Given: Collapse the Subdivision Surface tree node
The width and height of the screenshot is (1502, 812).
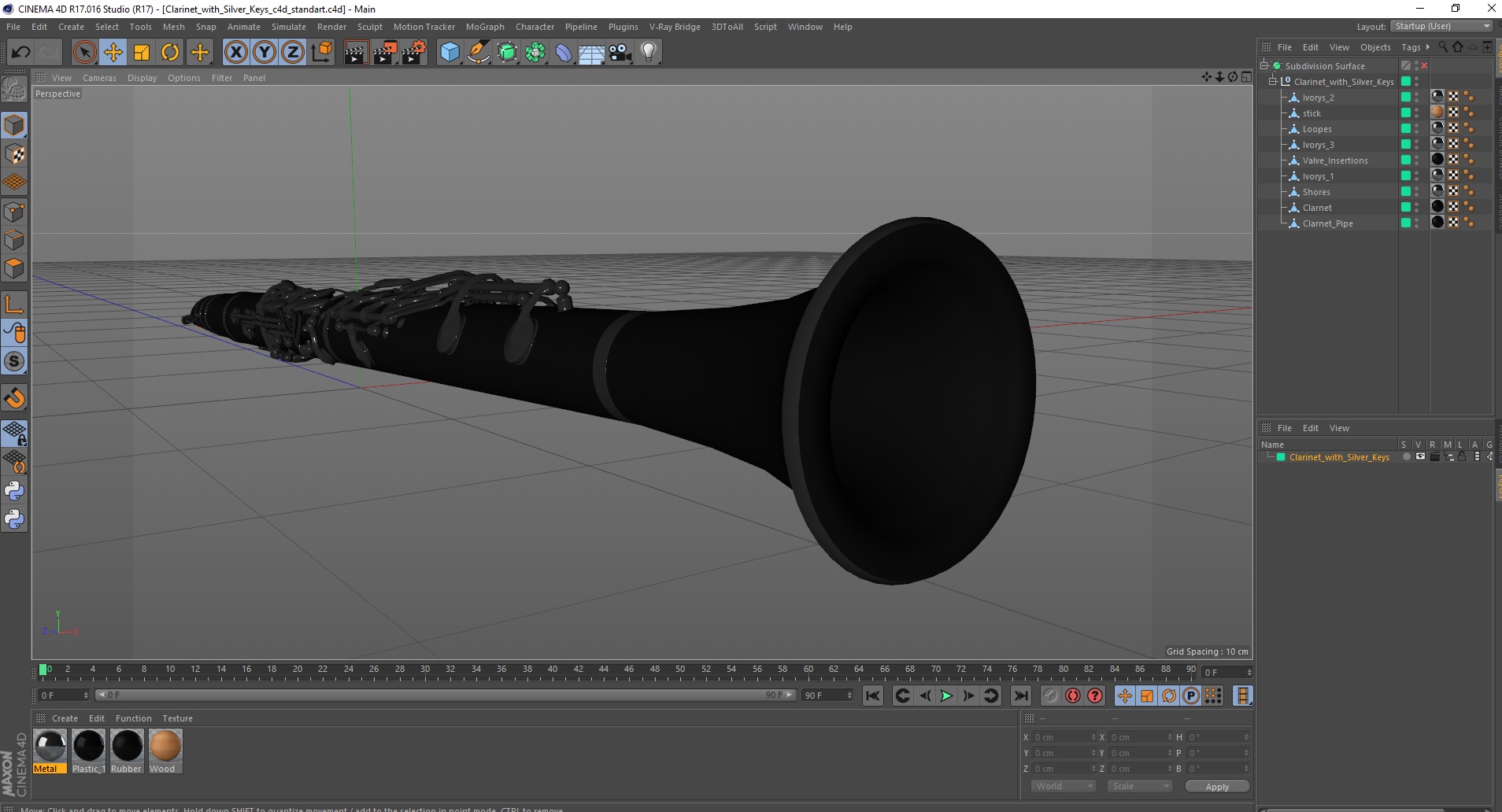Looking at the screenshot, I should [1264, 65].
